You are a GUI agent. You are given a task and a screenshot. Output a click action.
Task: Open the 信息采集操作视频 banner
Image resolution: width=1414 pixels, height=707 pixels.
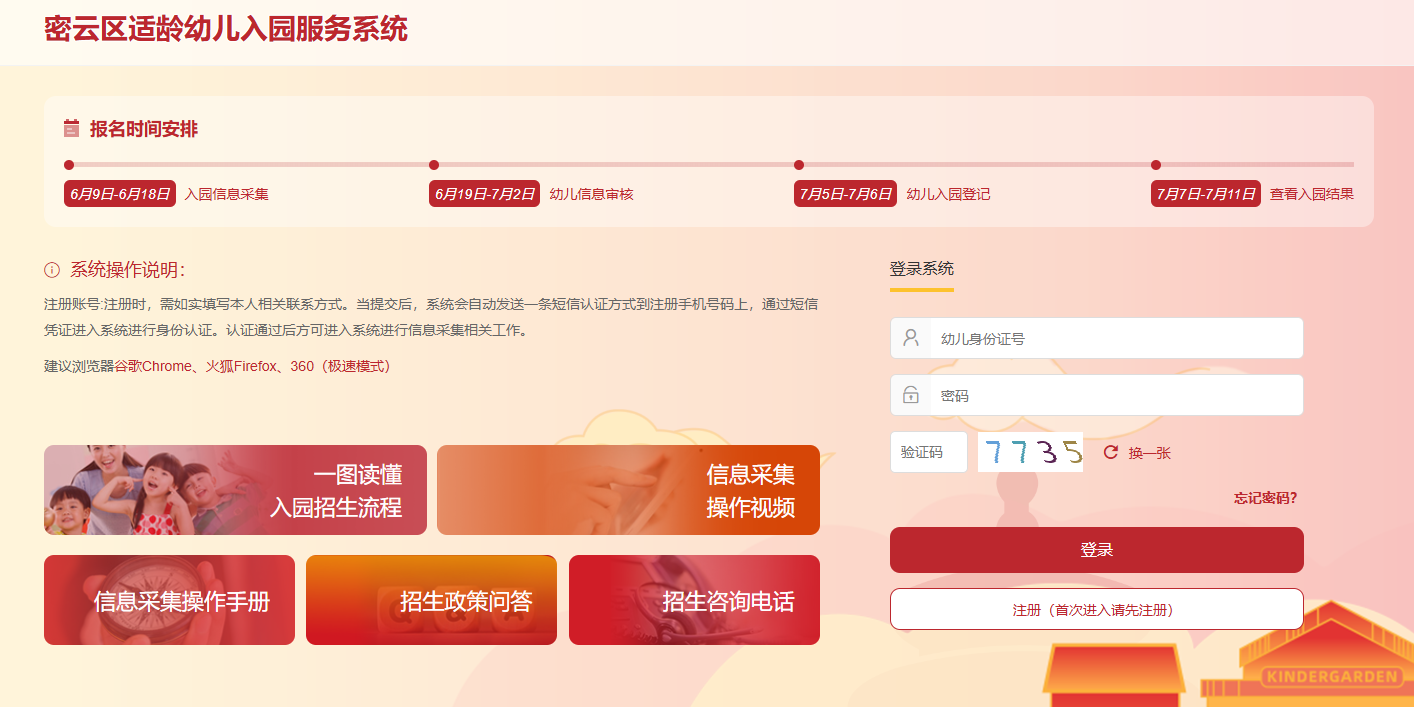point(628,490)
